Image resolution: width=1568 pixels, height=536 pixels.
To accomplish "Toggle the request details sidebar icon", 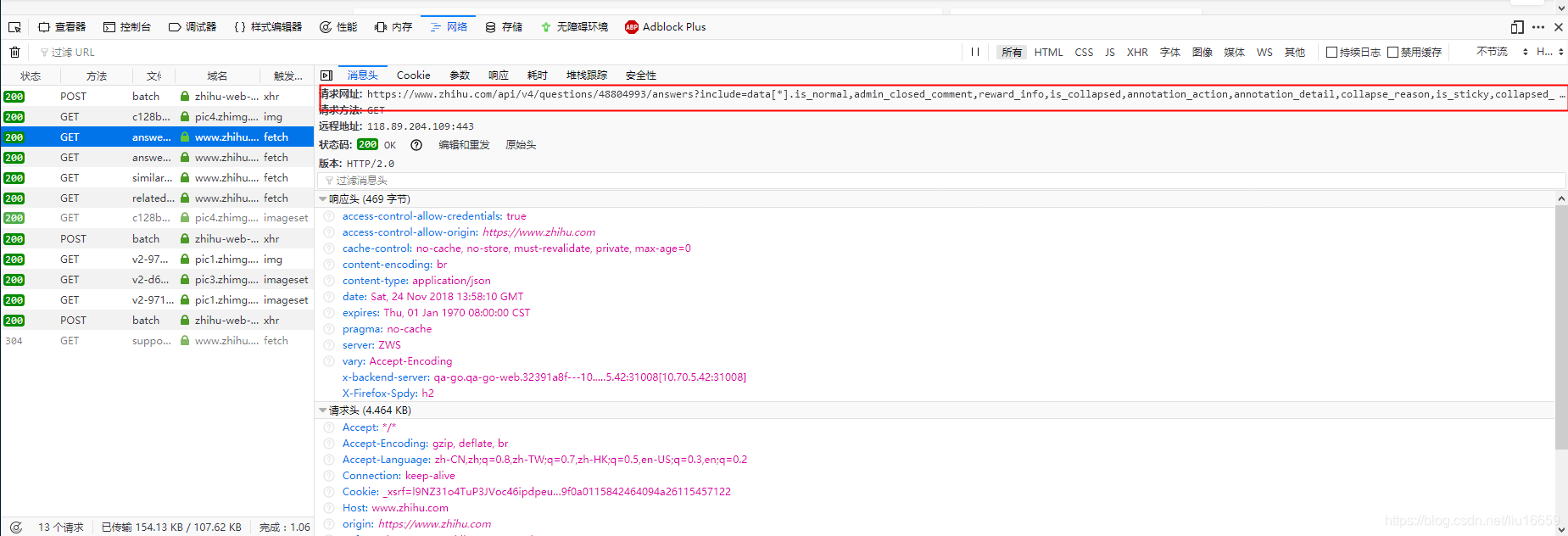I will coord(326,75).
